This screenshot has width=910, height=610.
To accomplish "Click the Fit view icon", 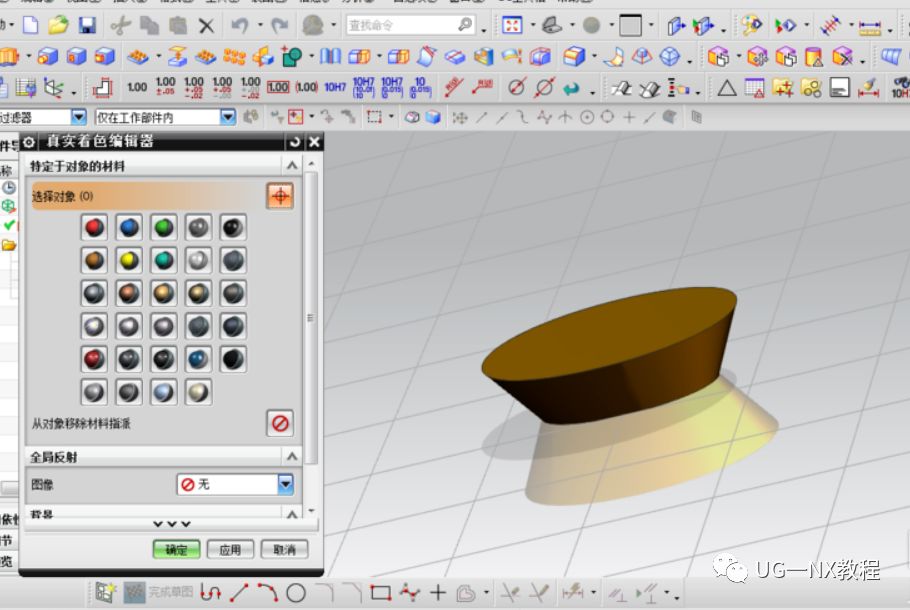I will [x=512, y=25].
